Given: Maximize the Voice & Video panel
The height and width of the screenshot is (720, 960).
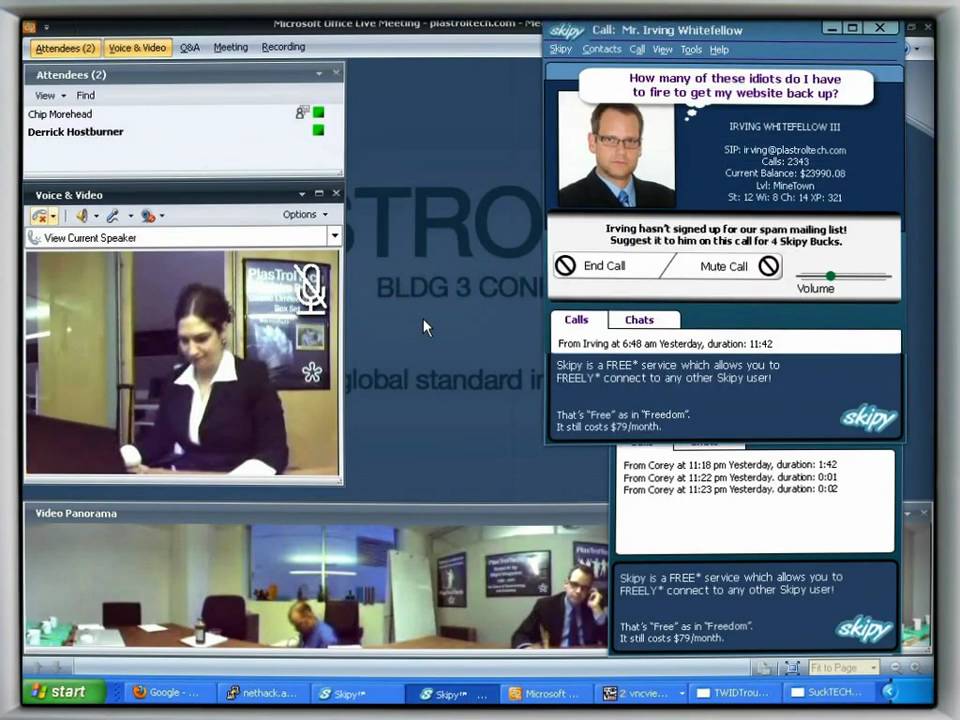Looking at the screenshot, I should (319, 193).
